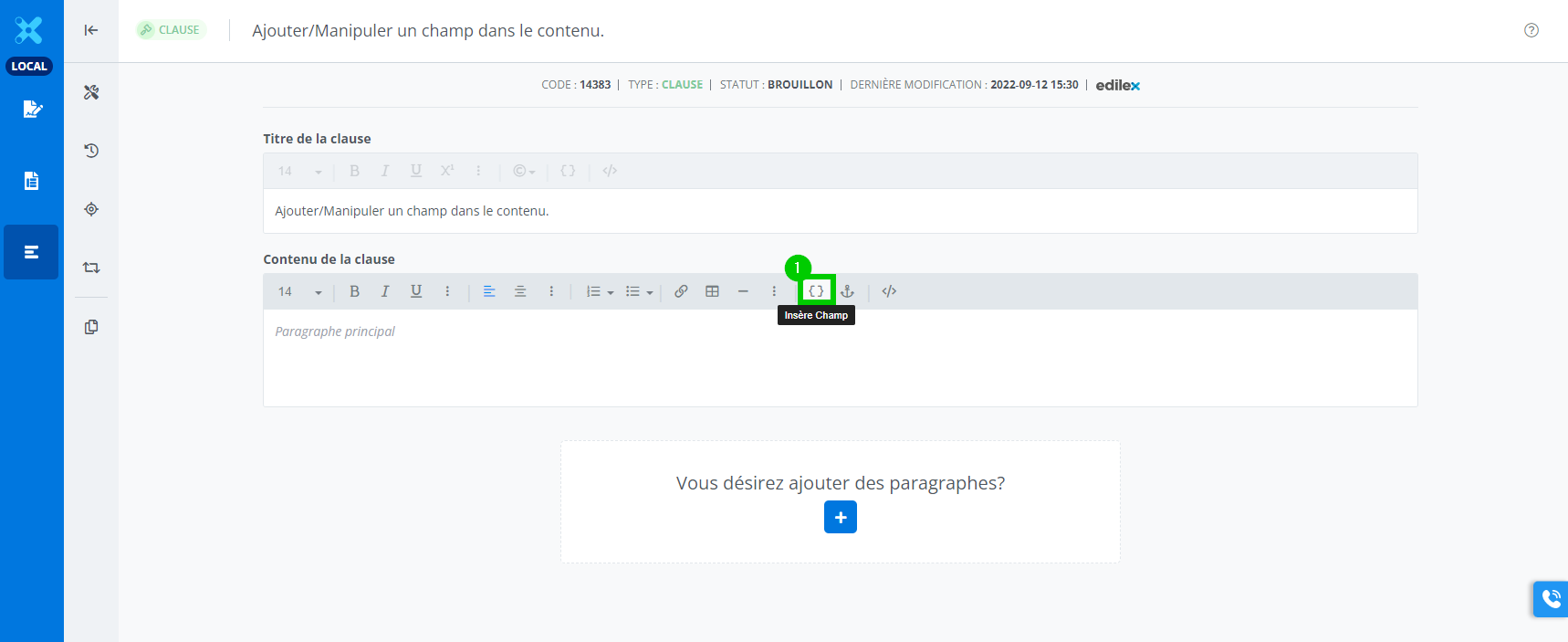This screenshot has width=1568, height=642.
Task: Open font size dropdown in content toolbar
Action: (300, 291)
